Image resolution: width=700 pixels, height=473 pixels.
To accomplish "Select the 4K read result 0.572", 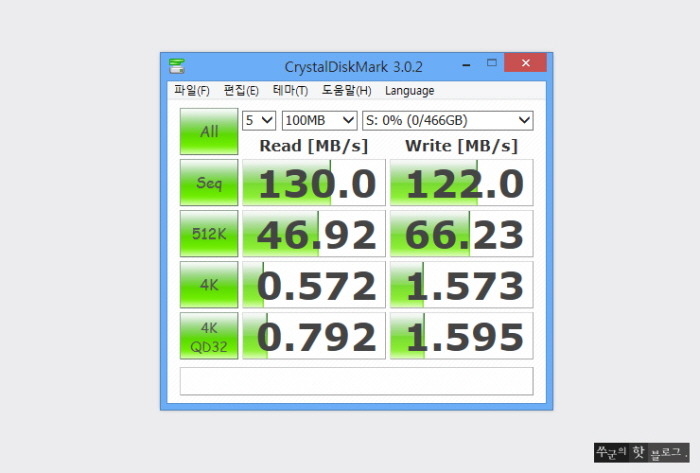I will 314,284.
